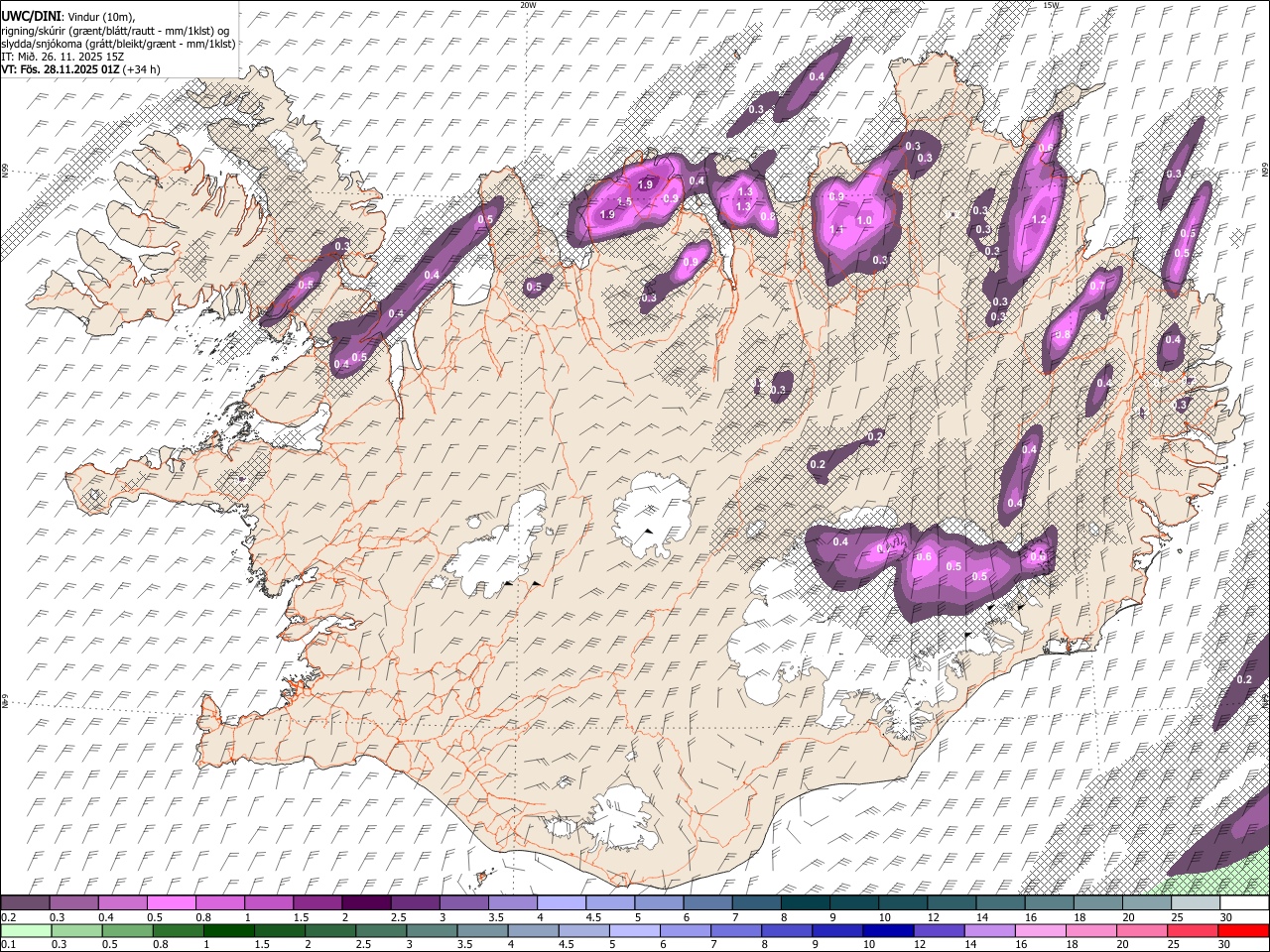Click the lower-row pink swatch between 16 and 18
Viewport: 1270px width, 952px height.
[1039, 931]
